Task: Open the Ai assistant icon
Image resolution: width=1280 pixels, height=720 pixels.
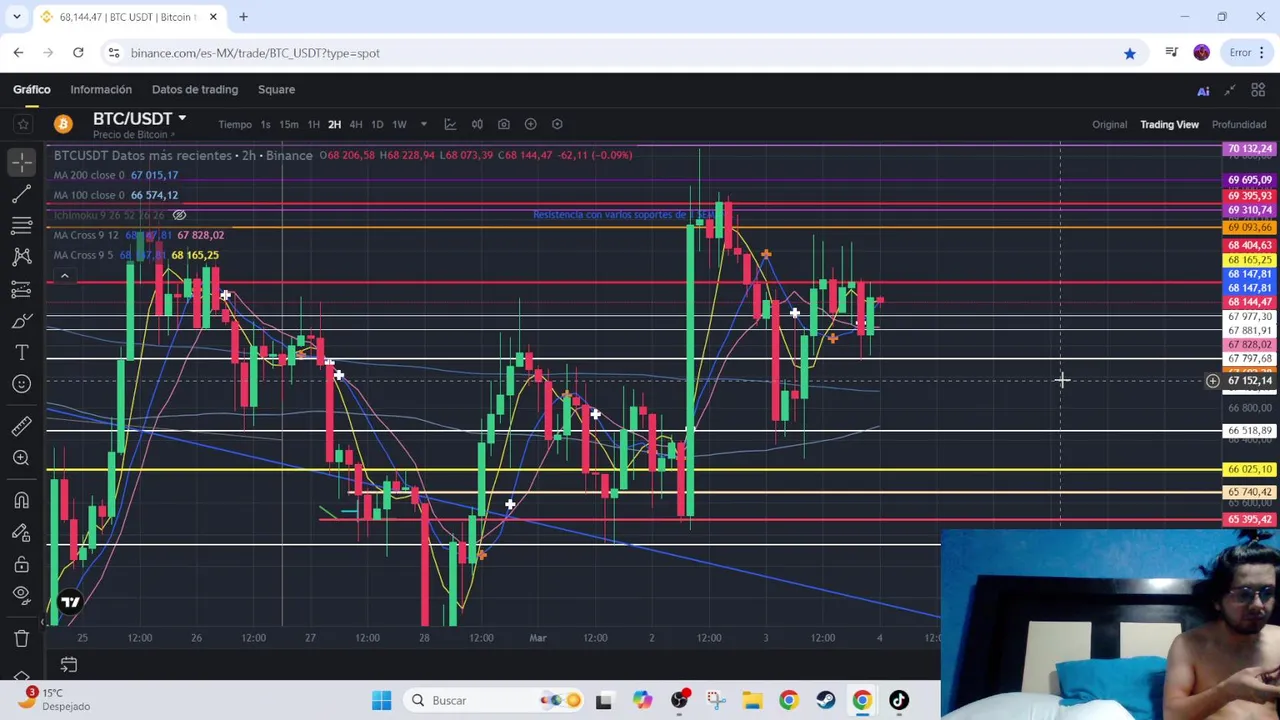Action: [1203, 91]
